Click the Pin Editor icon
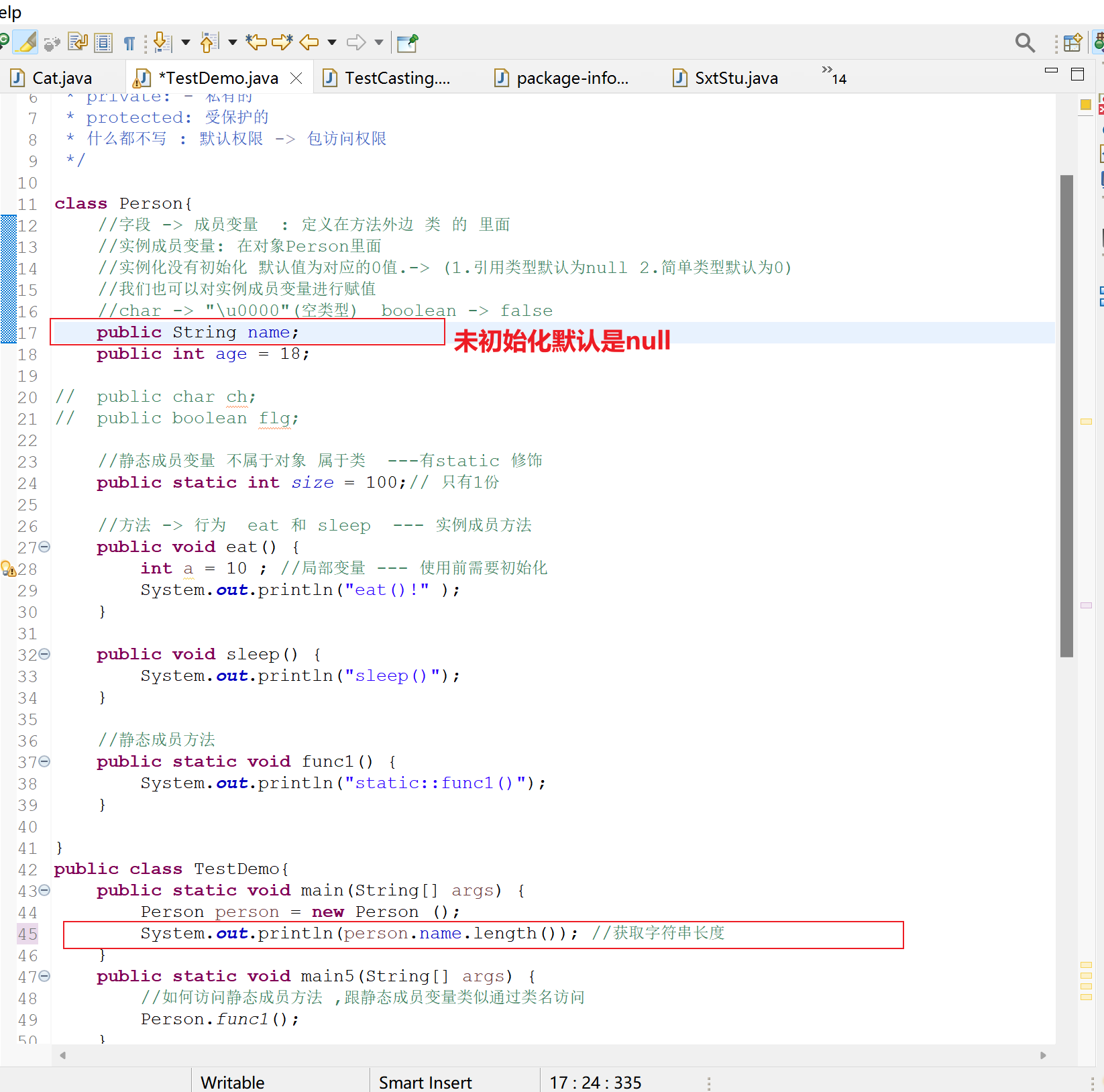This screenshot has height=1092, width=1104. [407, 43]
